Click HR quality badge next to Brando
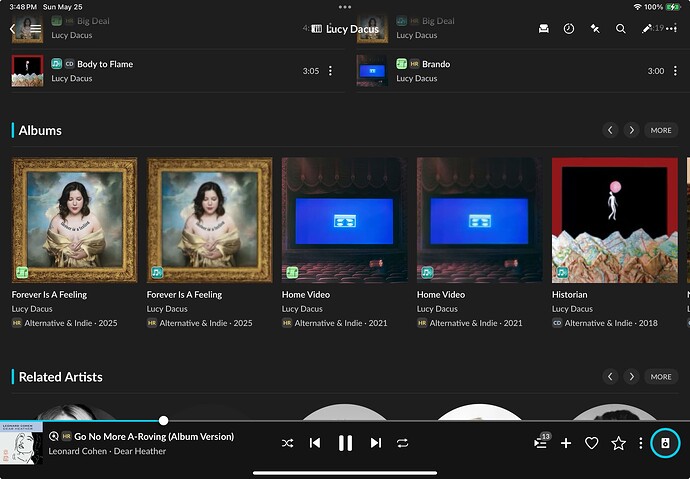Screen dimensions: 690x479 [415, 64]
